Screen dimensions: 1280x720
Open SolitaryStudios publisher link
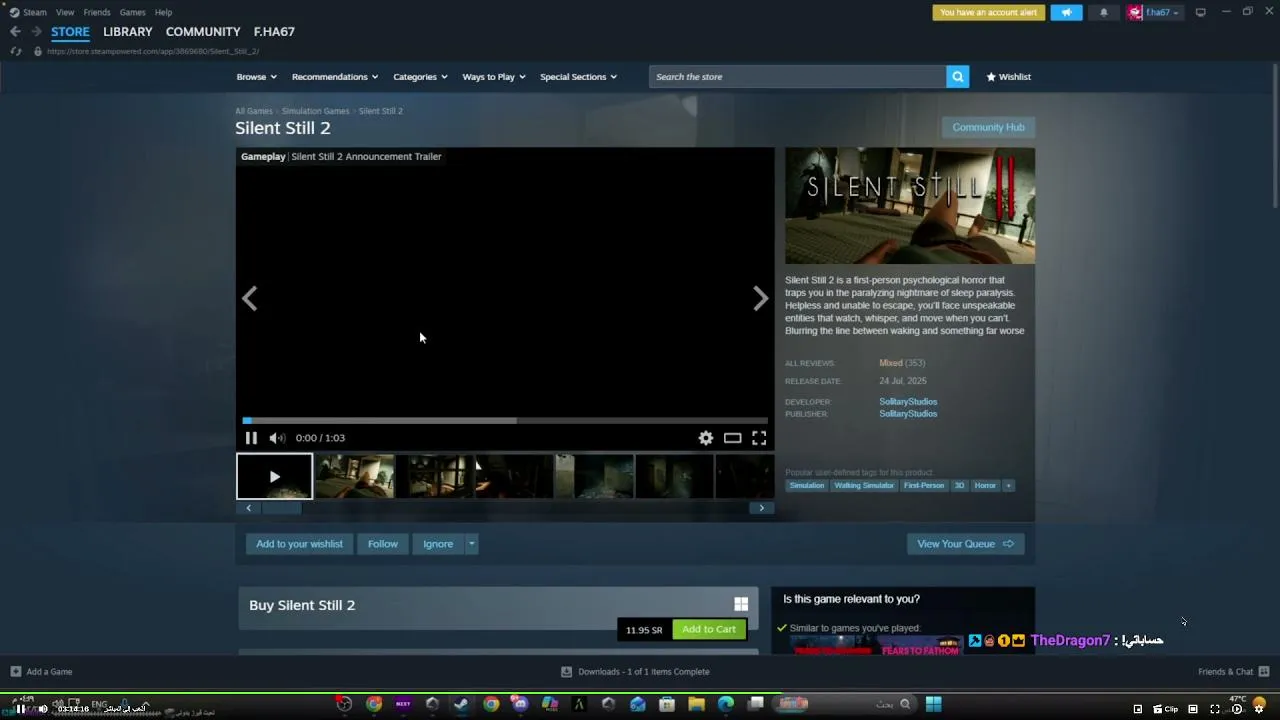(x=908, y=414)
